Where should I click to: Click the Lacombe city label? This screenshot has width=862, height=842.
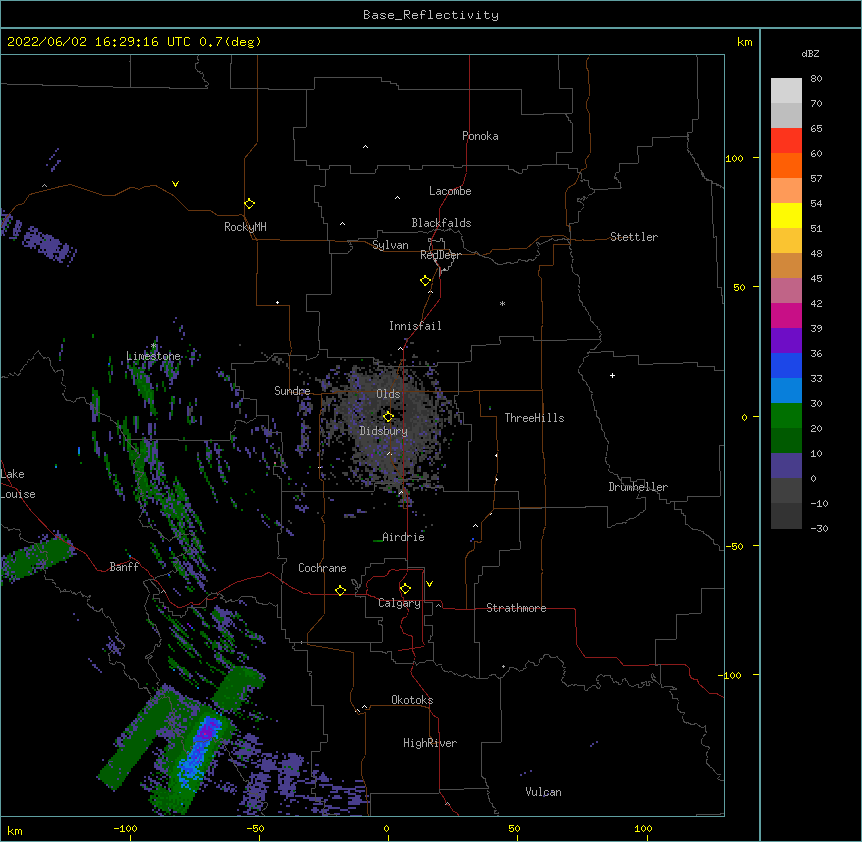tap(450, 191)
